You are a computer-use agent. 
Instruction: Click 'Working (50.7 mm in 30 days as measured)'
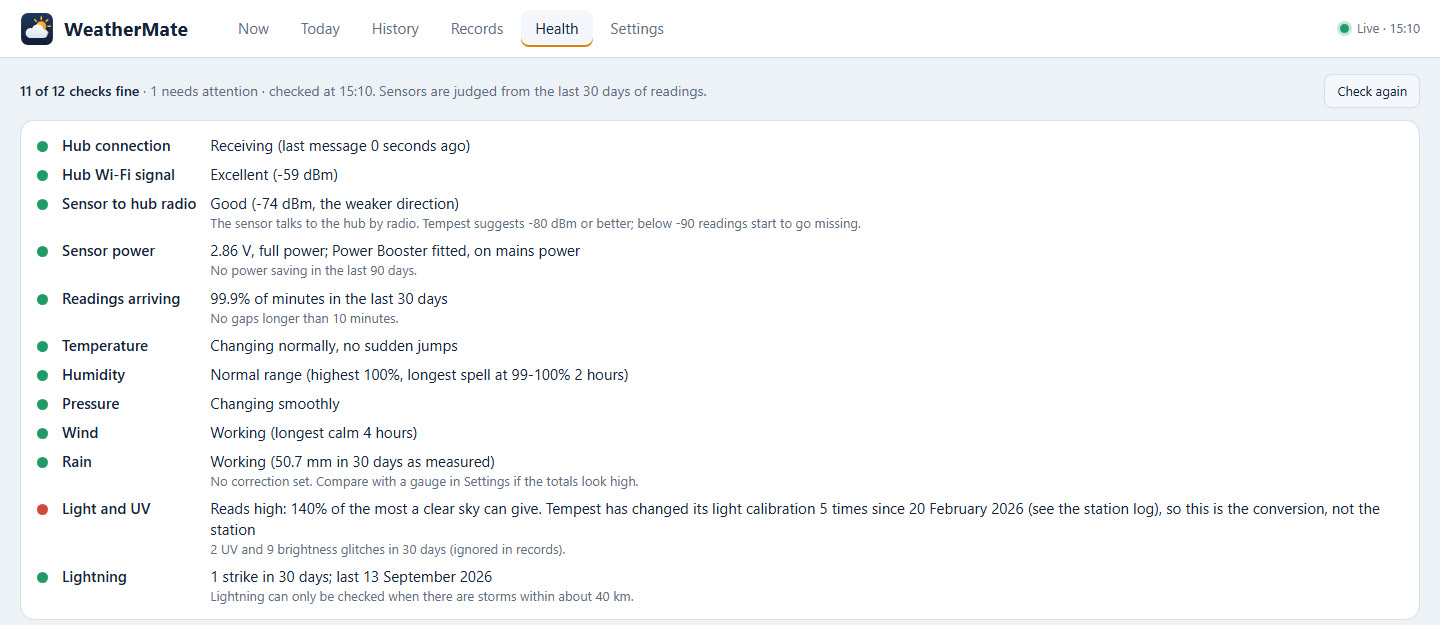click(352, 462)
